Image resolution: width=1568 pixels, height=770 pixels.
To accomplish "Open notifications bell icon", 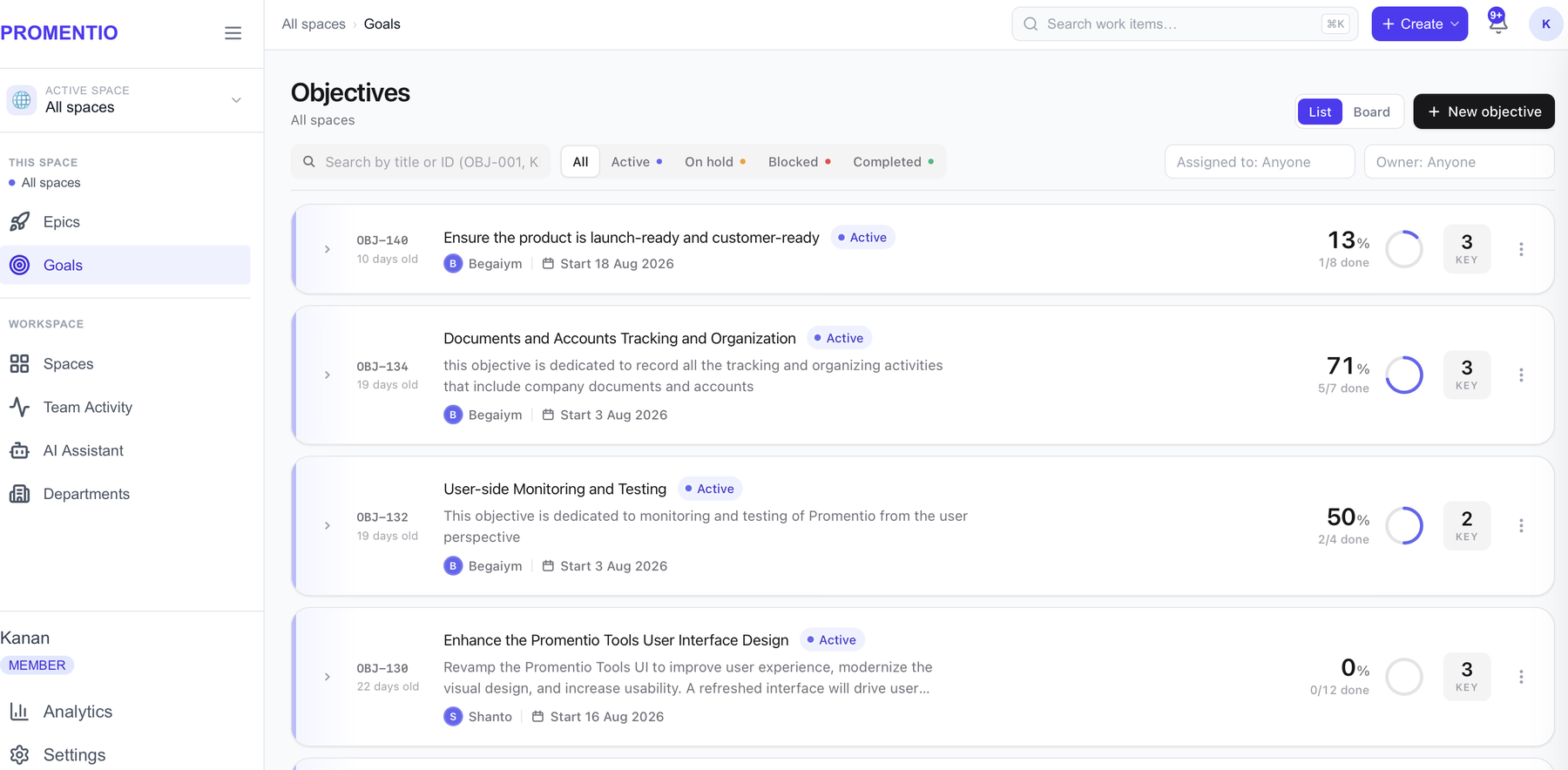I will pos(1497,24).
